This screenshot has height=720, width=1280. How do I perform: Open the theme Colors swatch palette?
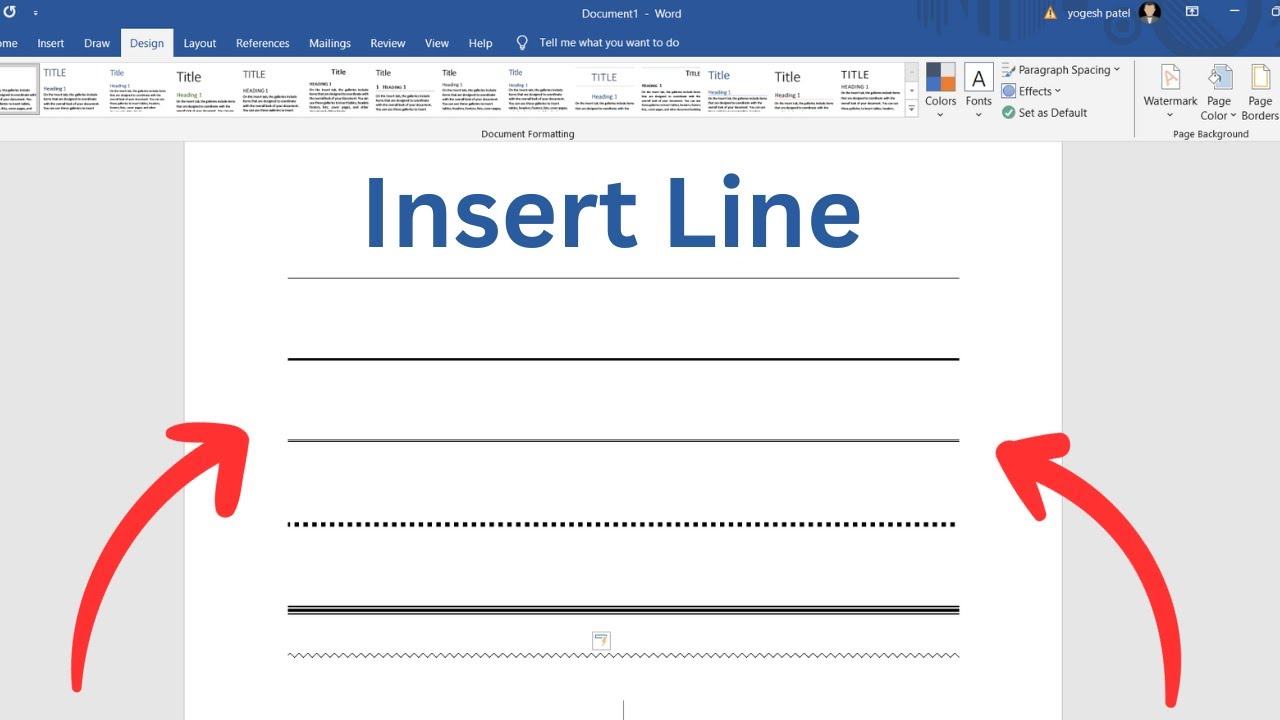tap(940, 89)
